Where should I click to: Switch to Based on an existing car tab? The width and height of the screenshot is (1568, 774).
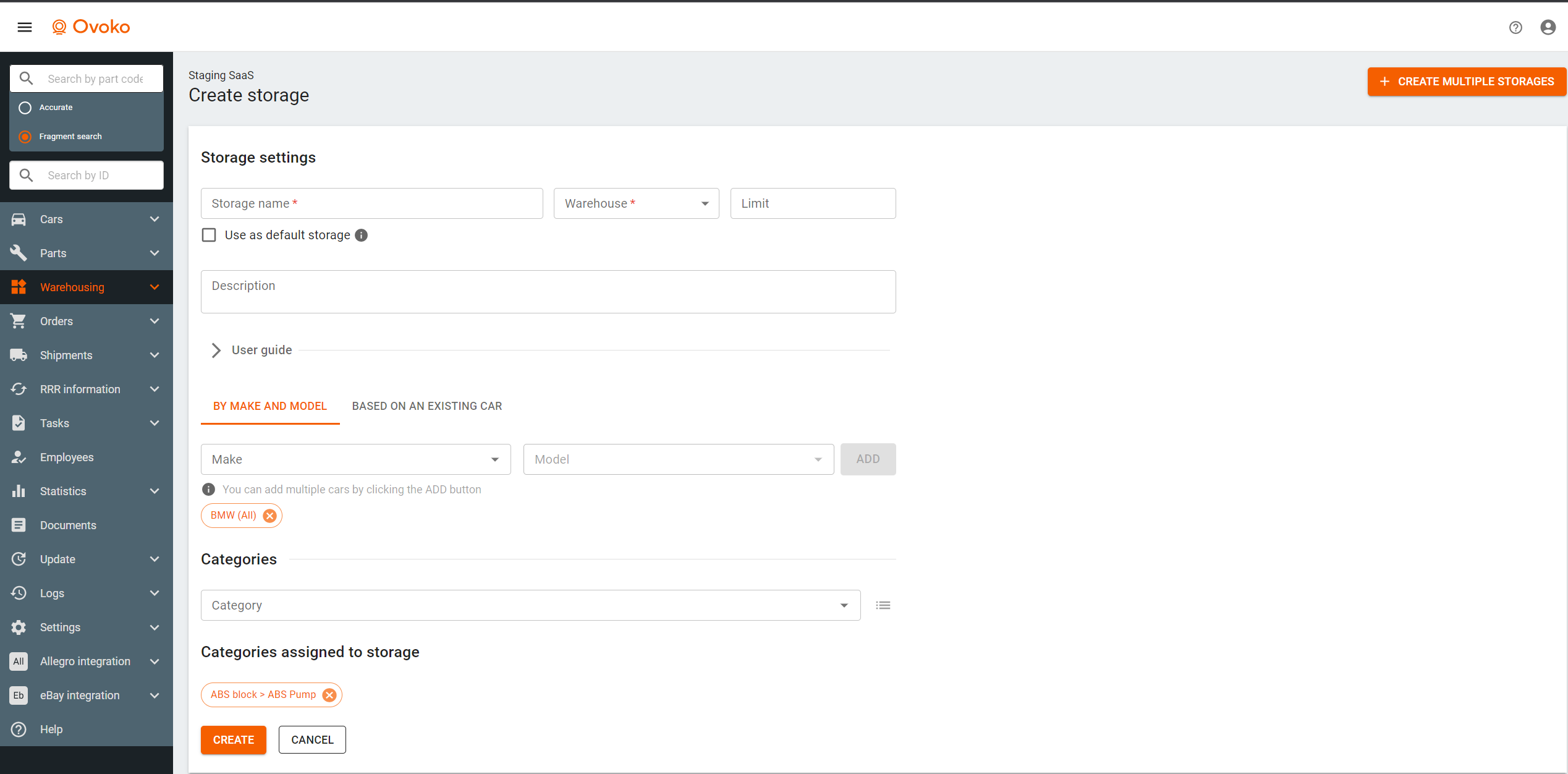click(x=426, y=406)
